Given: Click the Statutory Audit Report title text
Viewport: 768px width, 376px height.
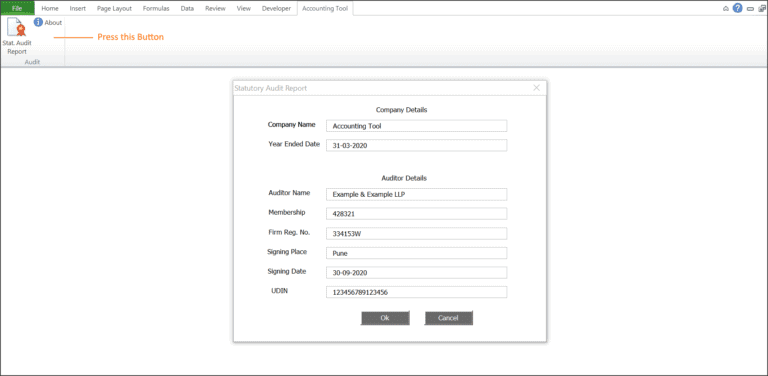Looking at the screenshot, I should [271, 88].
